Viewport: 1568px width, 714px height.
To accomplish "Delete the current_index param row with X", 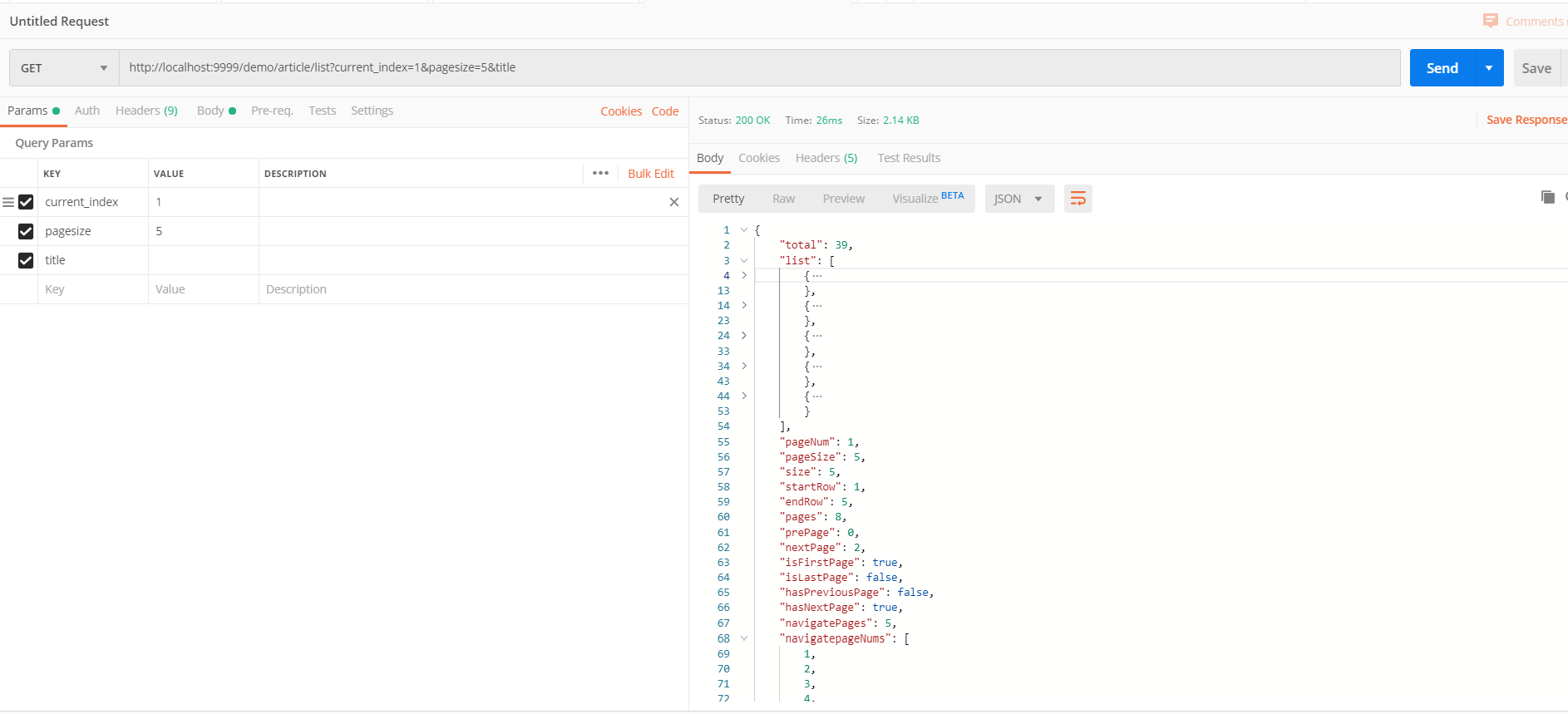I will click(674, 202).
